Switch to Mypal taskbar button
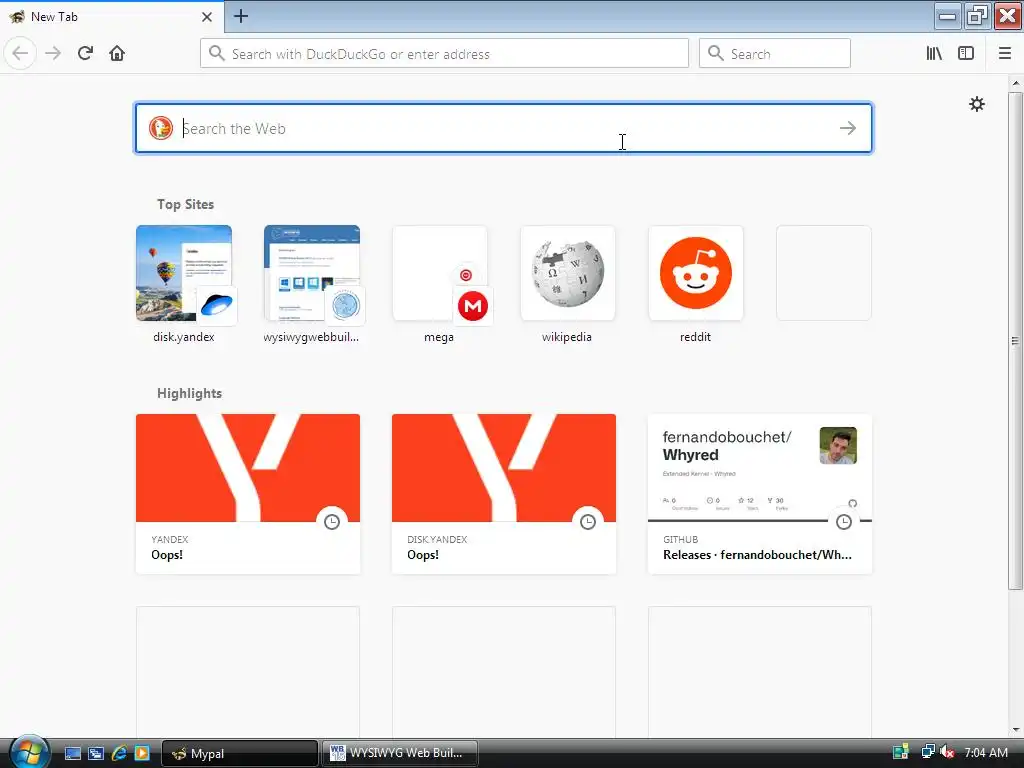This screenshot has width=1024, height=768. (x=240, y=753)
